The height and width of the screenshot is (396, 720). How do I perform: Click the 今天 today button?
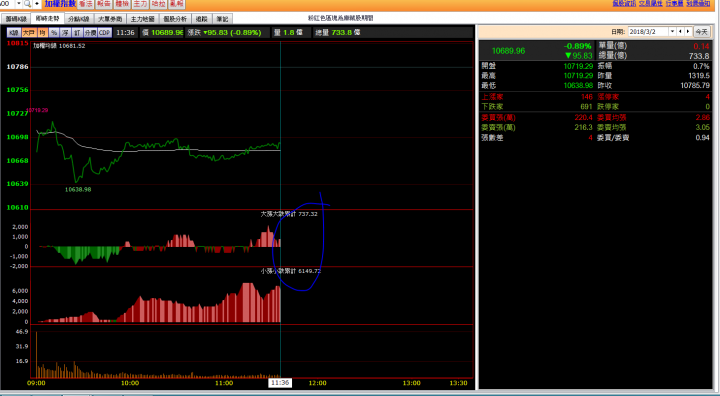click(701, 32)
